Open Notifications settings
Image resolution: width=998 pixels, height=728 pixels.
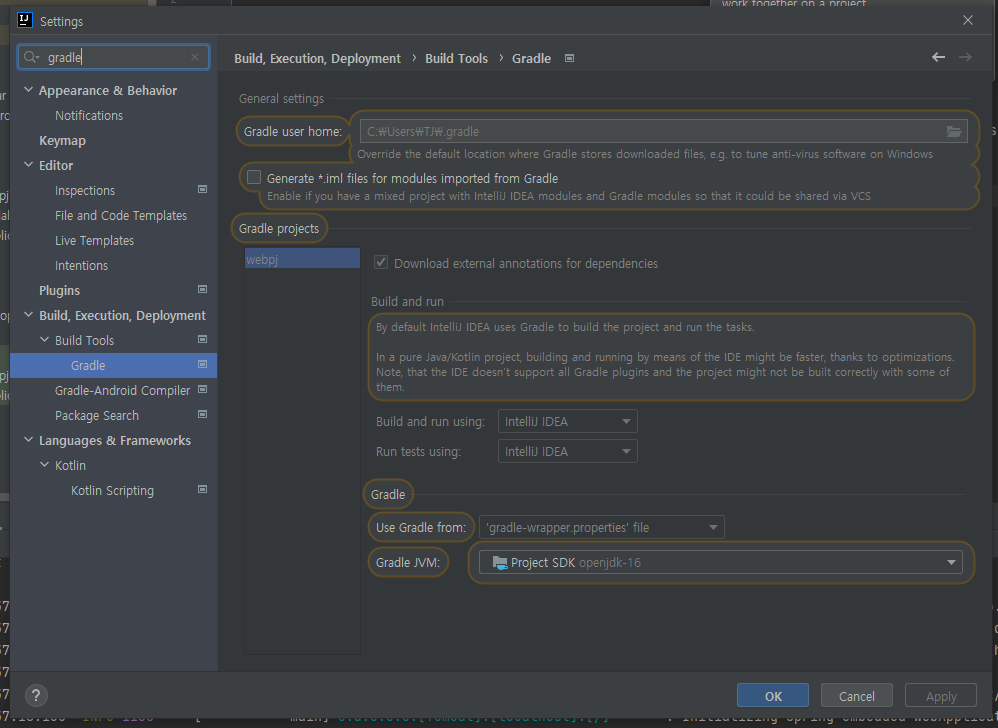pos(89,115)
